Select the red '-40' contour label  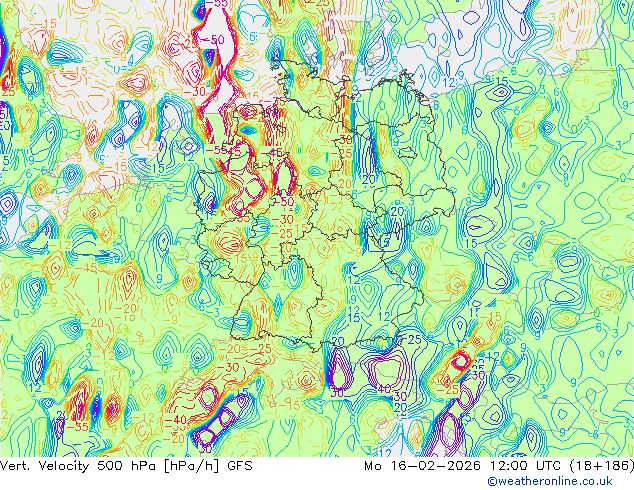tap(175, 420)
